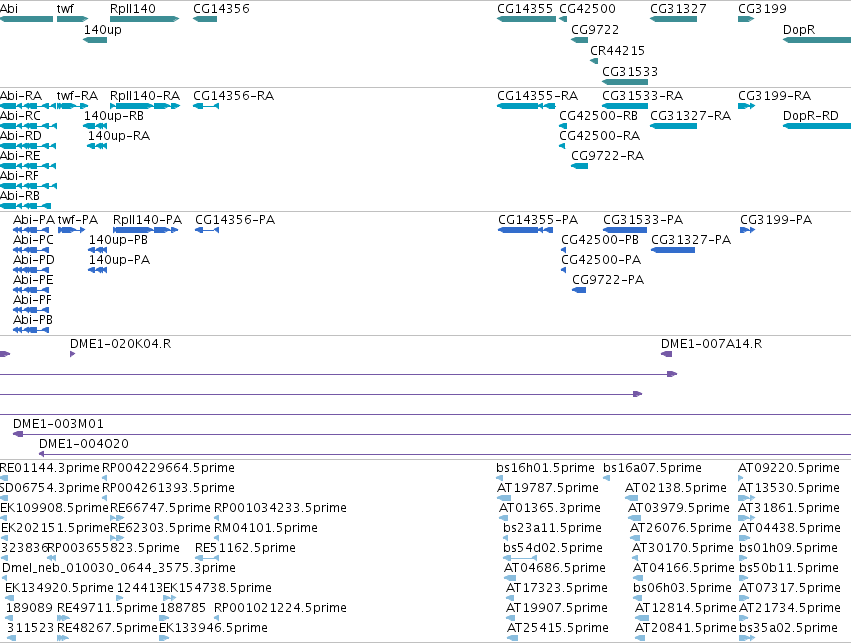851x643 pixels.
Task: Select the DME1-003M01 clone label
Action: (x=58, y=424)
